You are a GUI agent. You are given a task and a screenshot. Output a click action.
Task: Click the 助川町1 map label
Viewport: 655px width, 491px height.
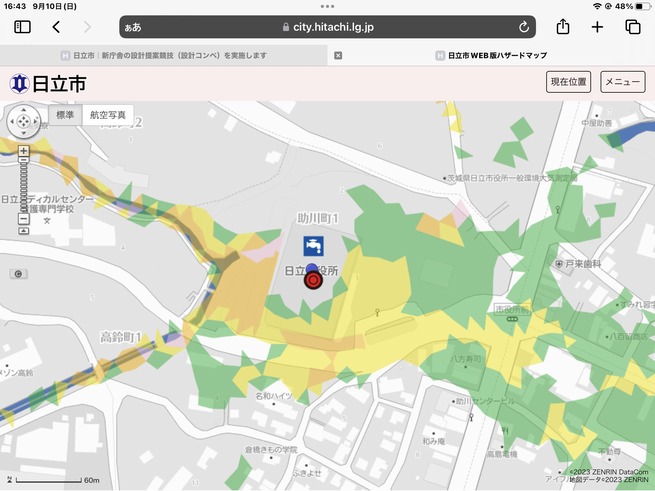[x=317, y=218]
